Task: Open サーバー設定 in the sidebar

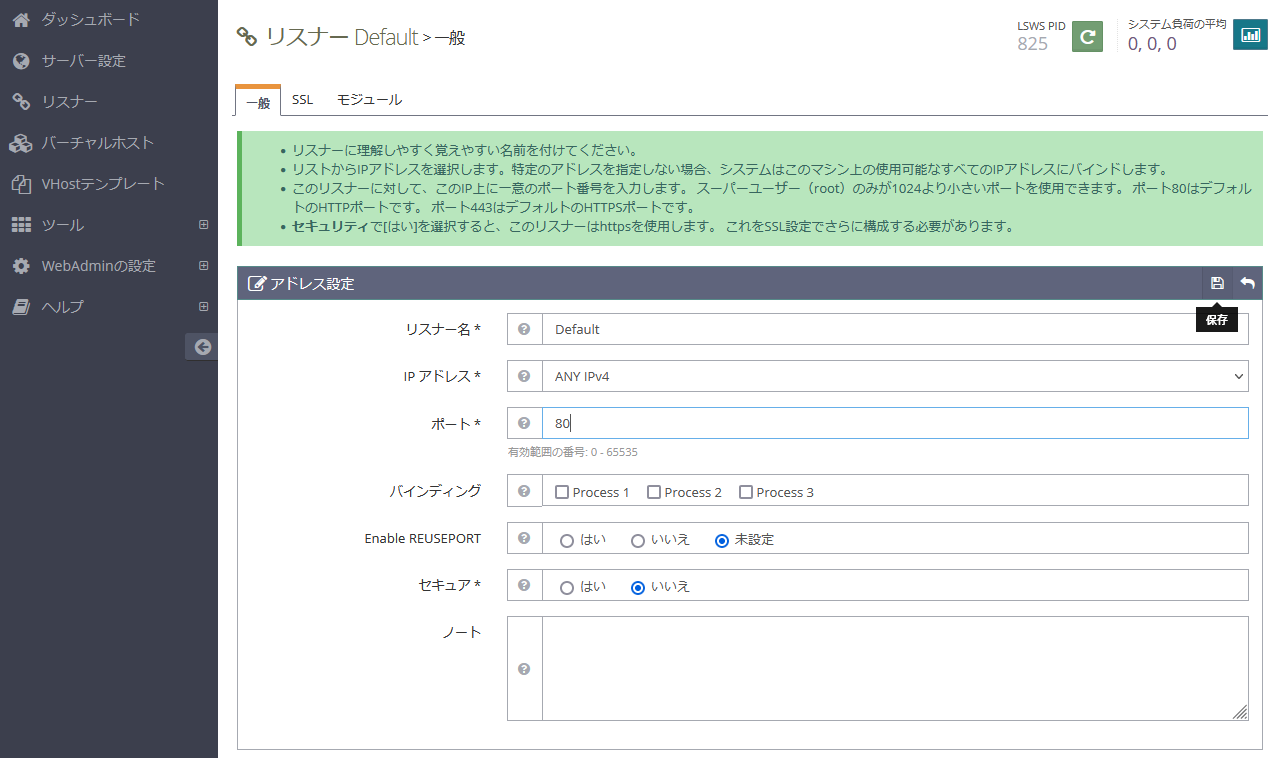Action: (84, 61)
